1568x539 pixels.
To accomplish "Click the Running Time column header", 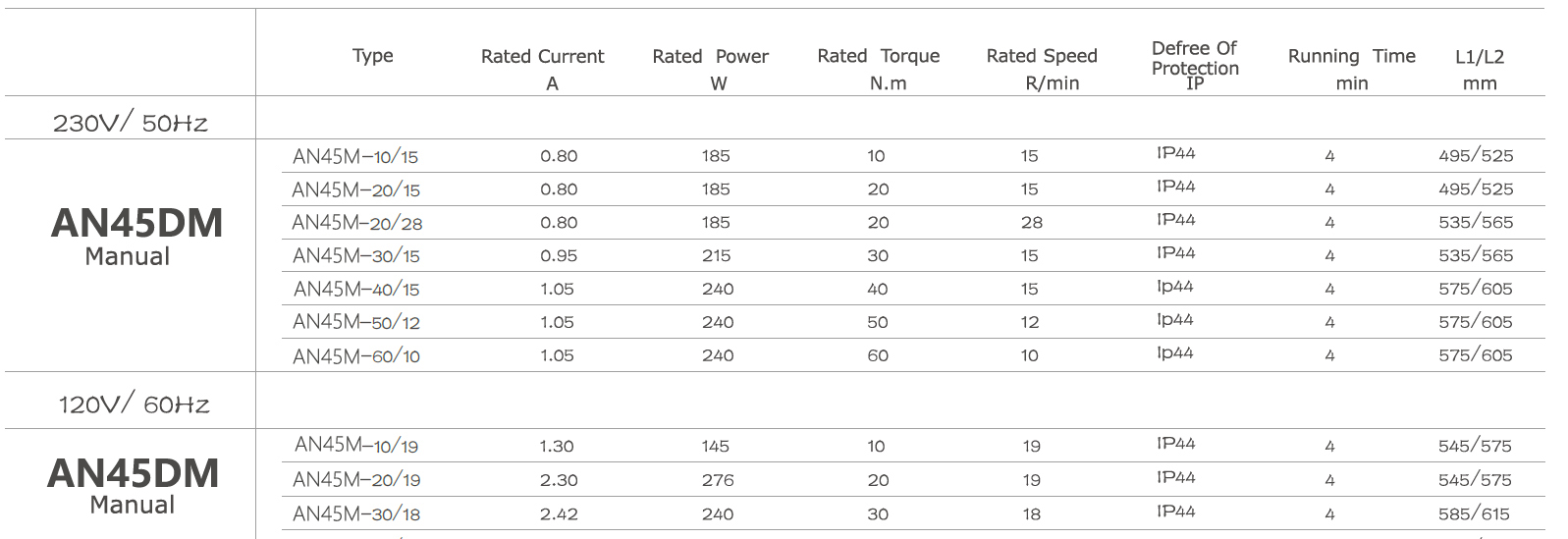I will pos(1352,69).
